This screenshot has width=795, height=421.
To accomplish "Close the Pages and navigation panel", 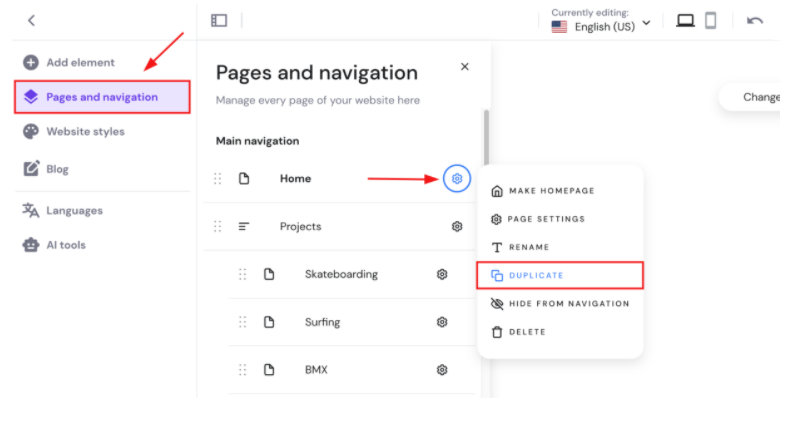I will tap(464, 66).
